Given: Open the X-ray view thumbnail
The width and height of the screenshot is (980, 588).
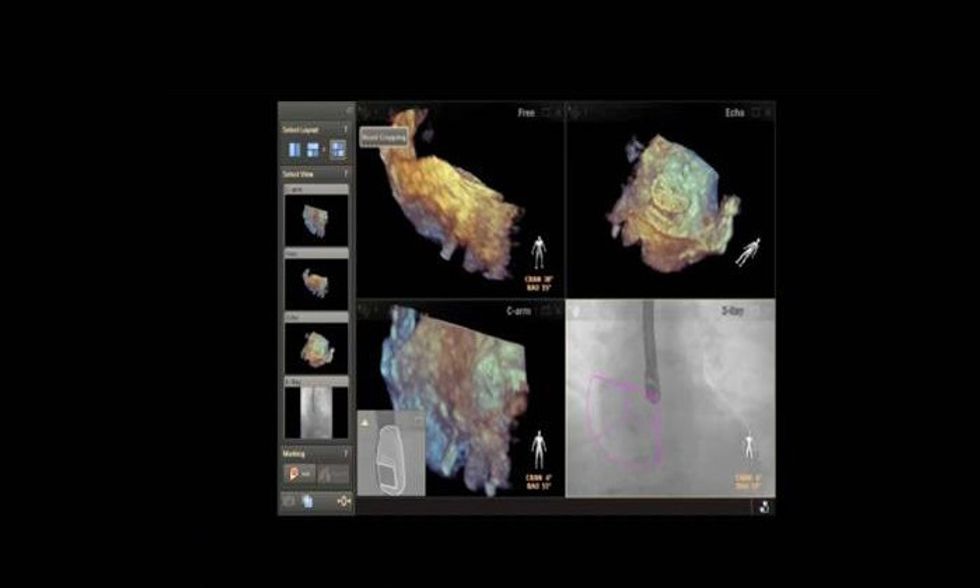Looking at the screenshot, I should coord(316,412).
